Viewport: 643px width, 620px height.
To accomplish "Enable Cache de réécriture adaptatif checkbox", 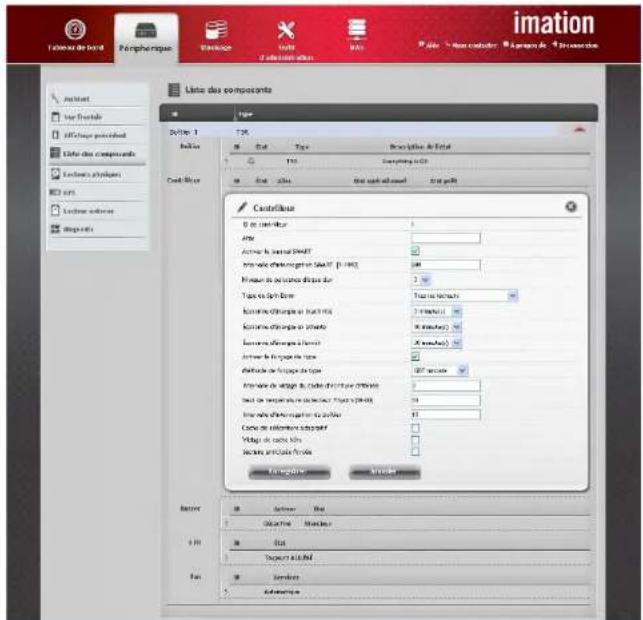I will (415, 428).
